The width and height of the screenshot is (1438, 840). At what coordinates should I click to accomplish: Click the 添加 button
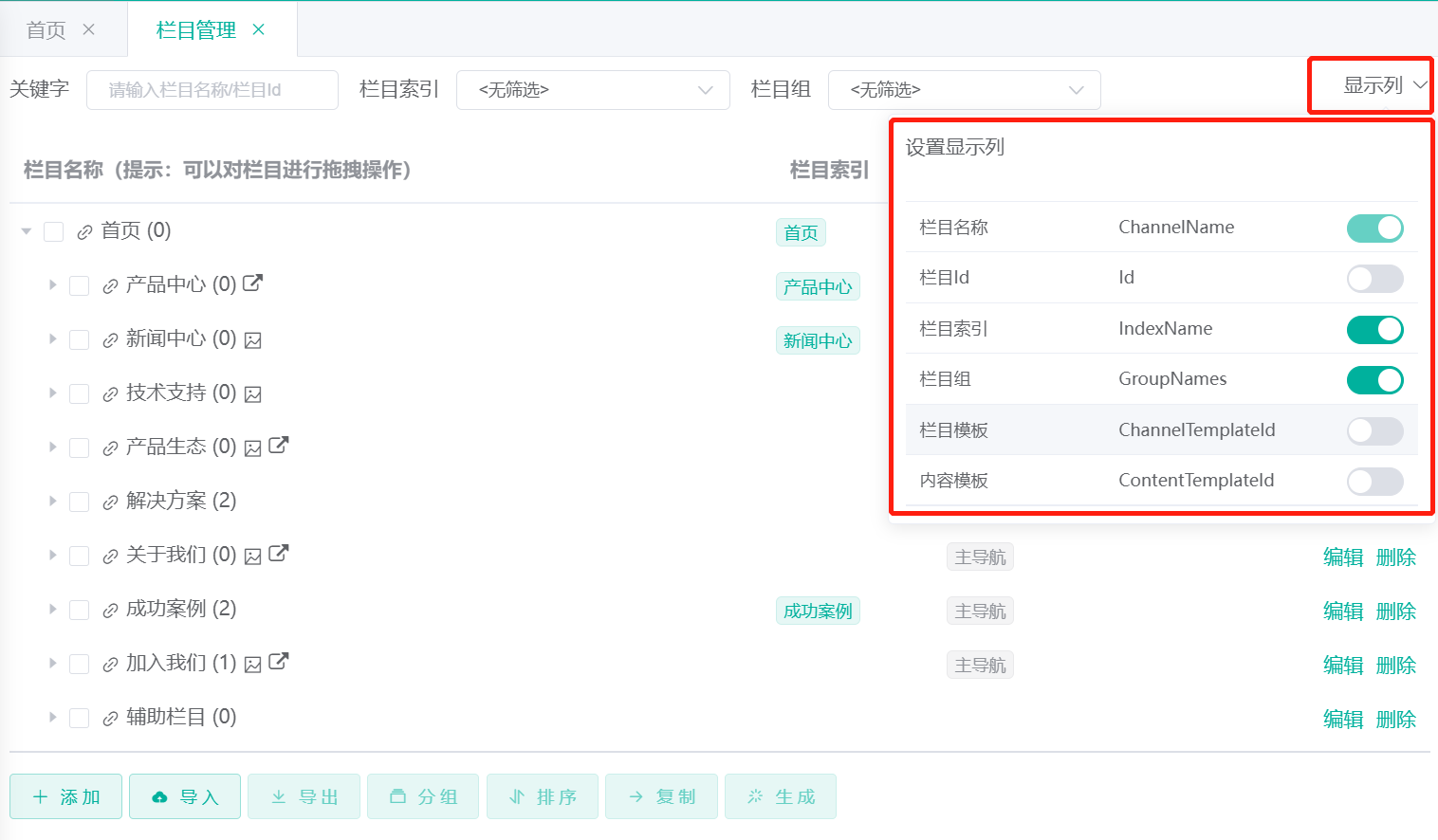click(66, 796)
